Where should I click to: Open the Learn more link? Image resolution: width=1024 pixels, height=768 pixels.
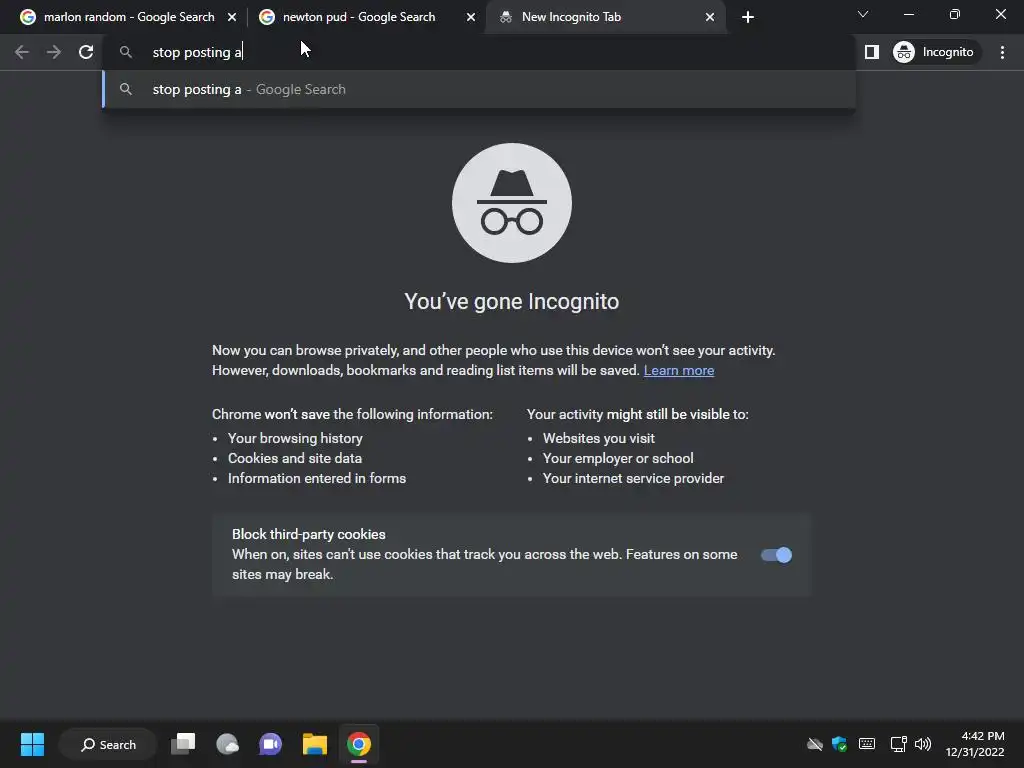pos(679,370)
